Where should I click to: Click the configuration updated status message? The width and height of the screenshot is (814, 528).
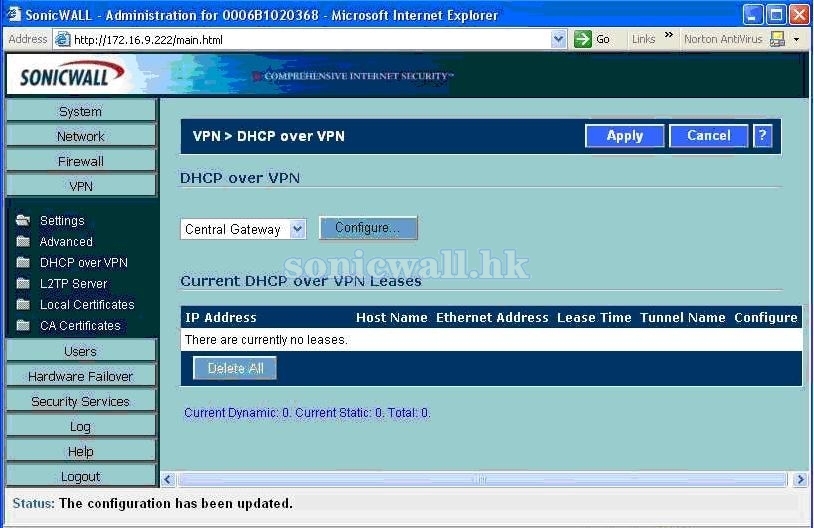click(x=175, y=503)
